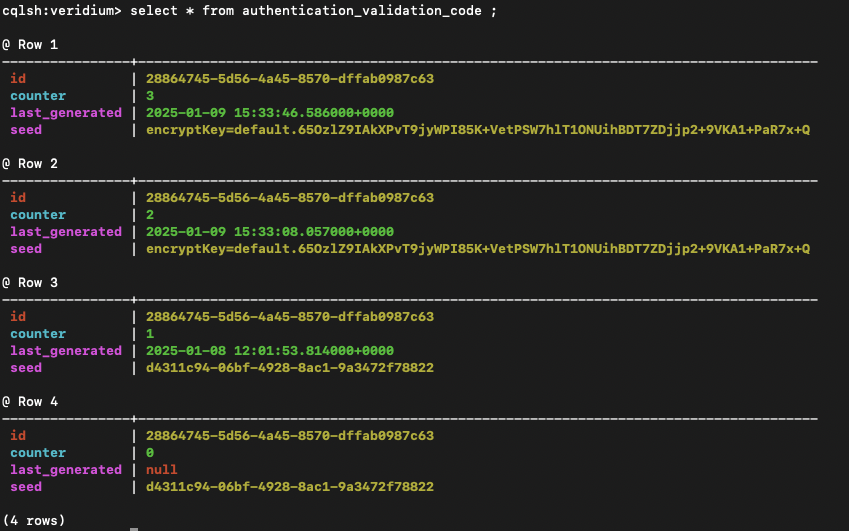Click counter value 1 in Row 3

click(150, 333)
